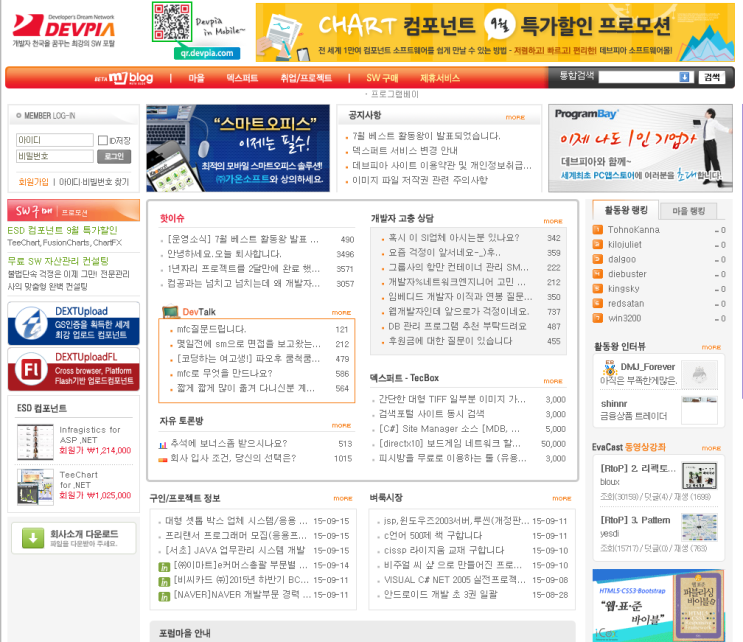743x642 pixels.
Task: Click rank icon beside dalgoo
Action: (598, 259)
